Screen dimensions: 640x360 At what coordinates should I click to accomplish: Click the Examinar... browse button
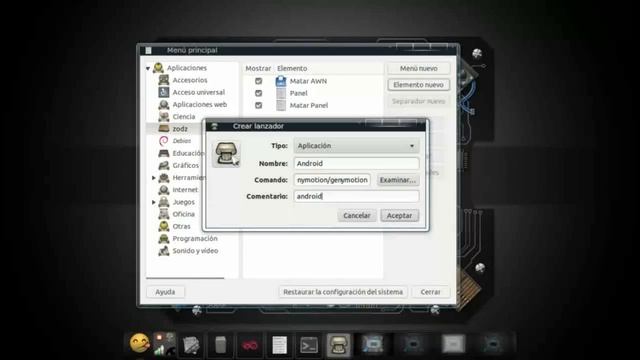tap(398, 180)
